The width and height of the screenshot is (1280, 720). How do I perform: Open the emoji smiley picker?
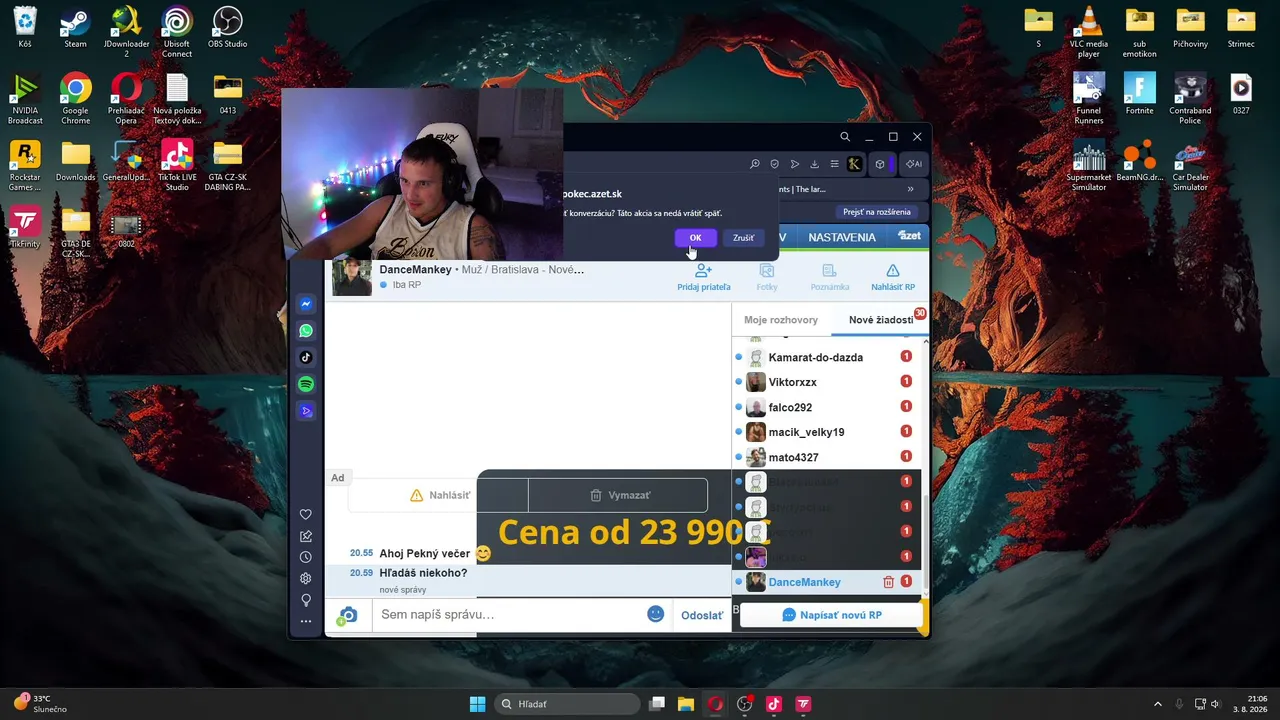[x=656, y=614]
